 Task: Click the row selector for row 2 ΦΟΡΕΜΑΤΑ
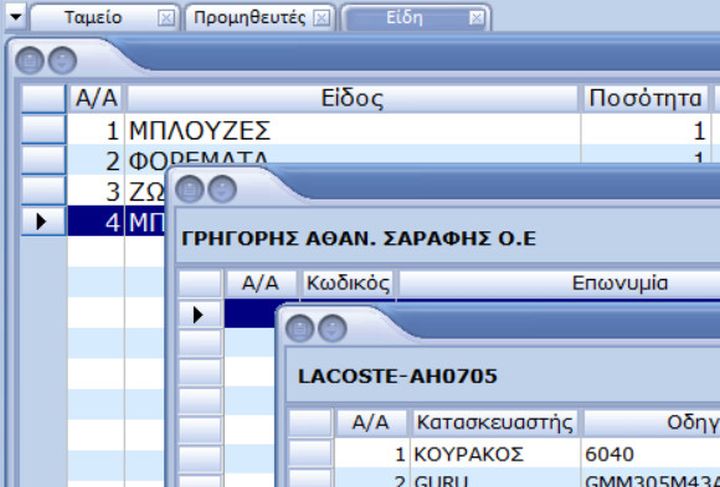(44, 159)
